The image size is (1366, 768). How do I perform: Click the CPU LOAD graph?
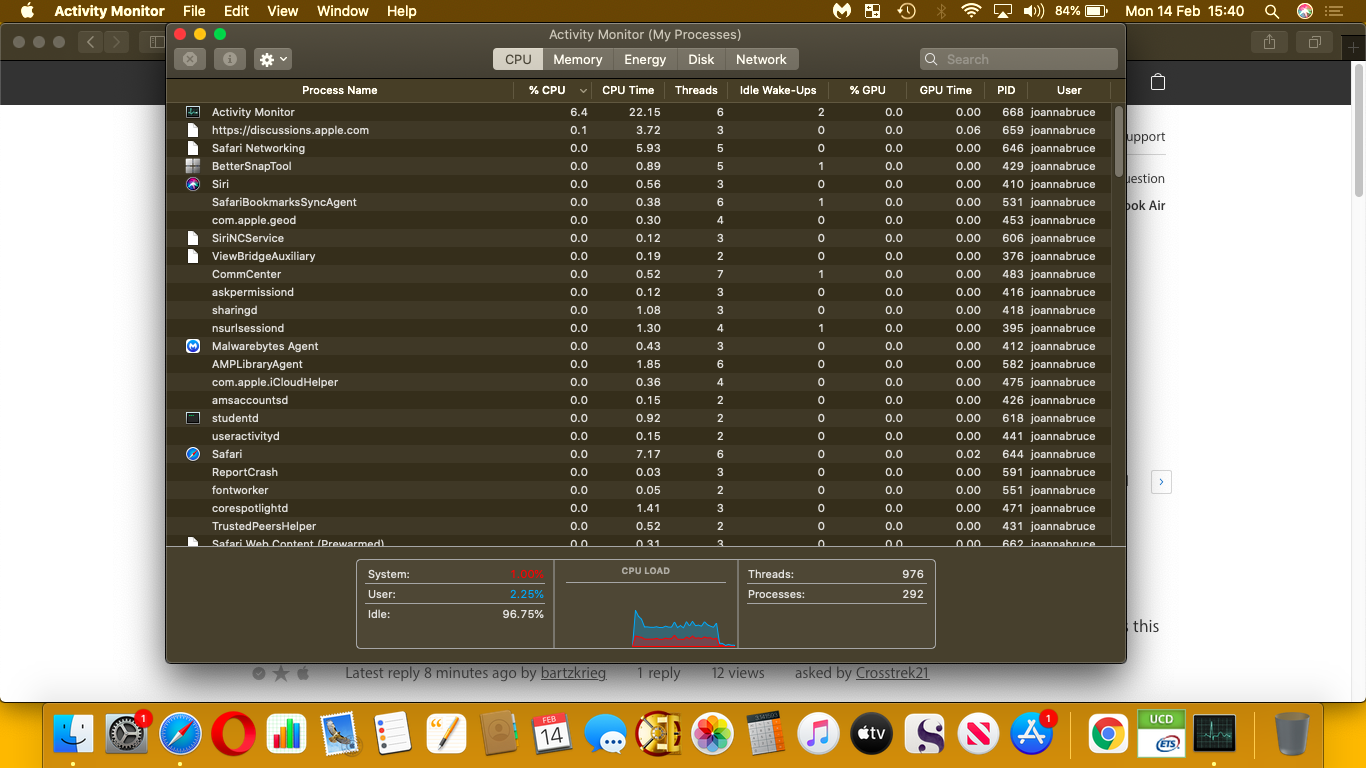(x=646, y=614)
